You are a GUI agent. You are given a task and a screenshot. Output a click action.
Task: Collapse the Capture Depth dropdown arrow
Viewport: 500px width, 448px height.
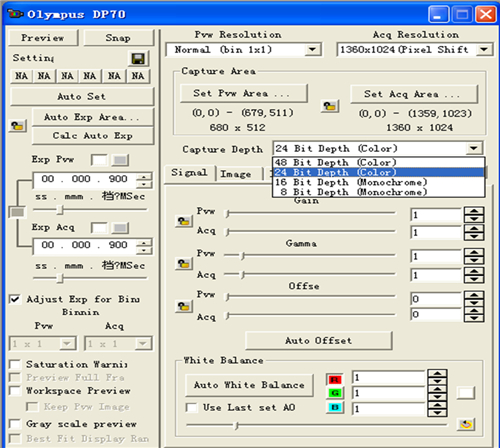pos(474,148)
